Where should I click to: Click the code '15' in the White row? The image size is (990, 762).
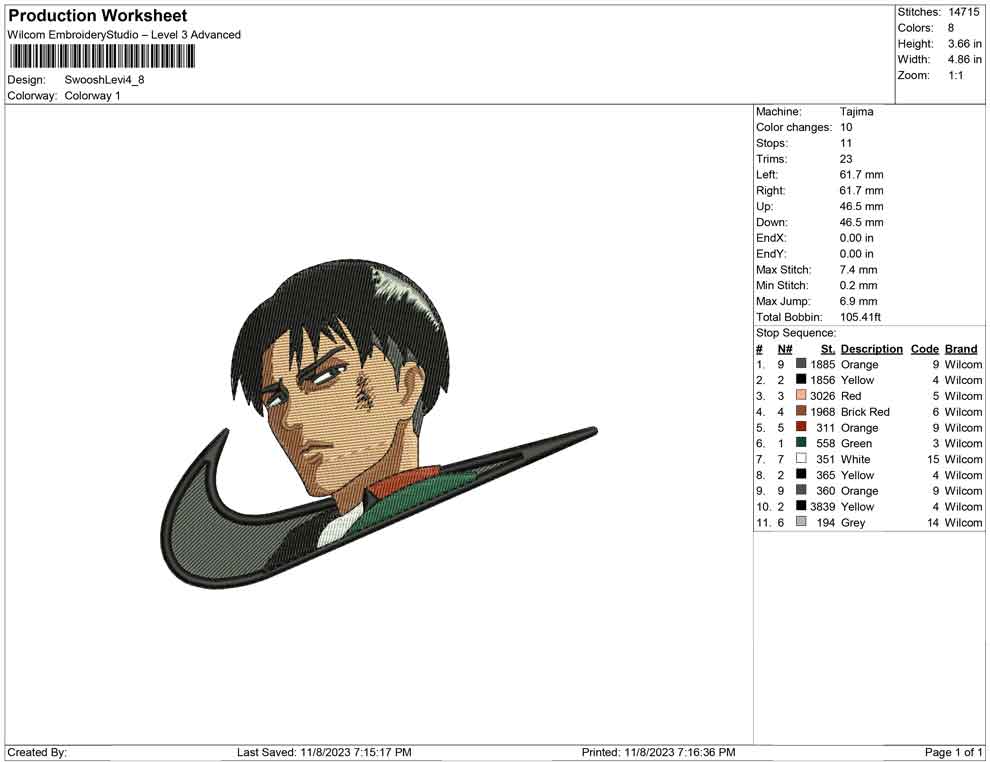(933, 459)
